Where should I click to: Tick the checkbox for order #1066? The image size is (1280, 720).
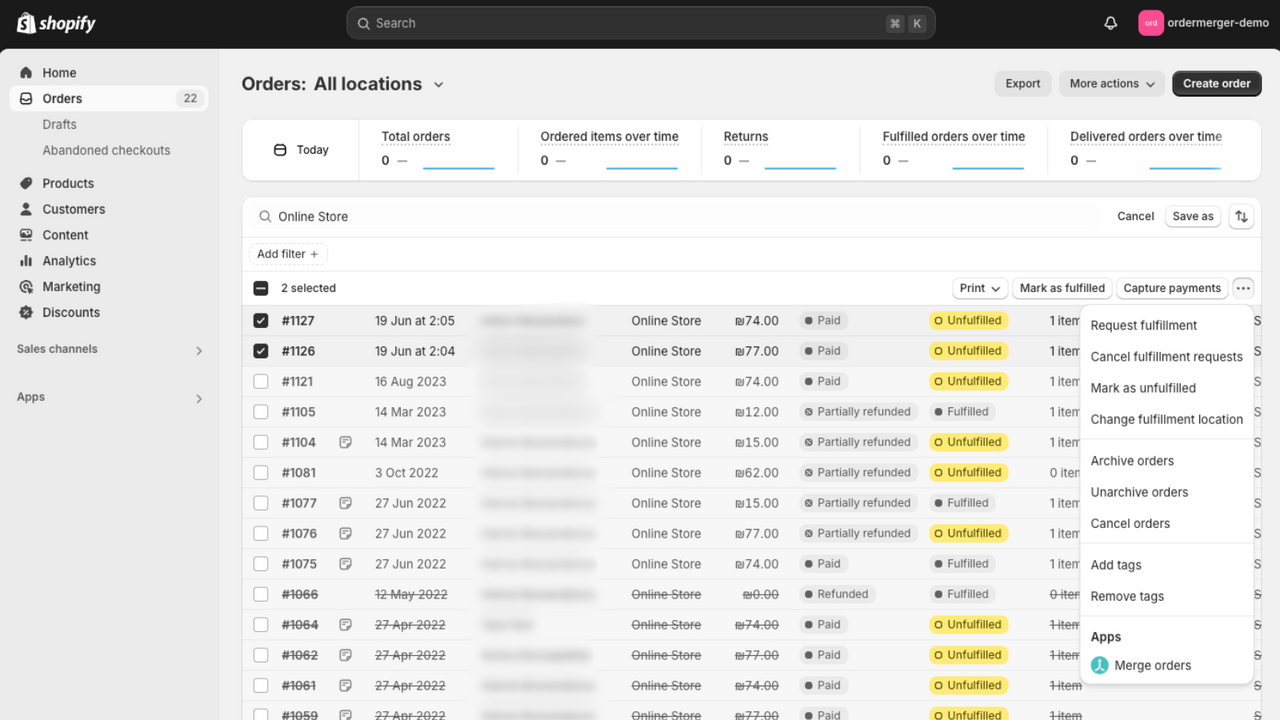click(x=261, y=594)
